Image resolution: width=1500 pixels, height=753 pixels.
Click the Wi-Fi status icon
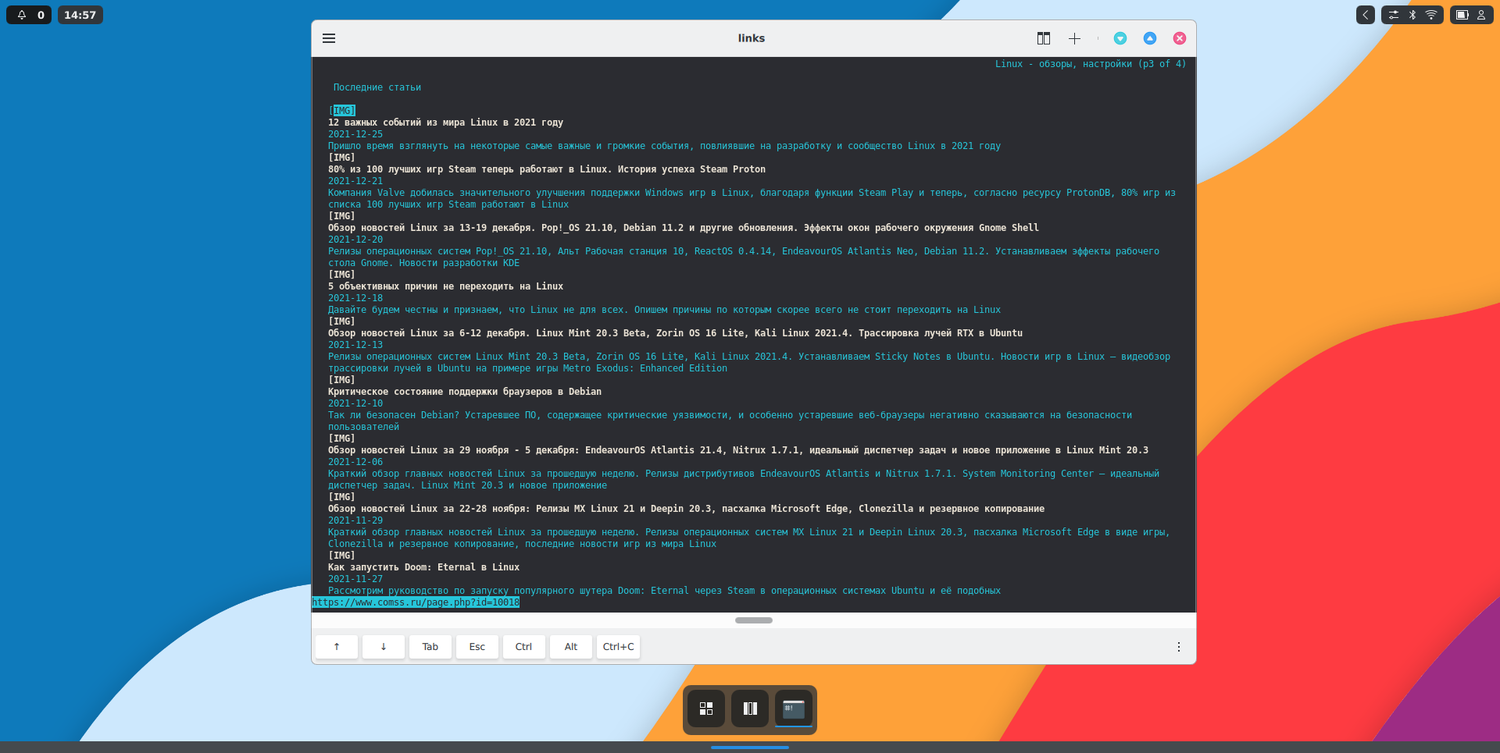1431,15
